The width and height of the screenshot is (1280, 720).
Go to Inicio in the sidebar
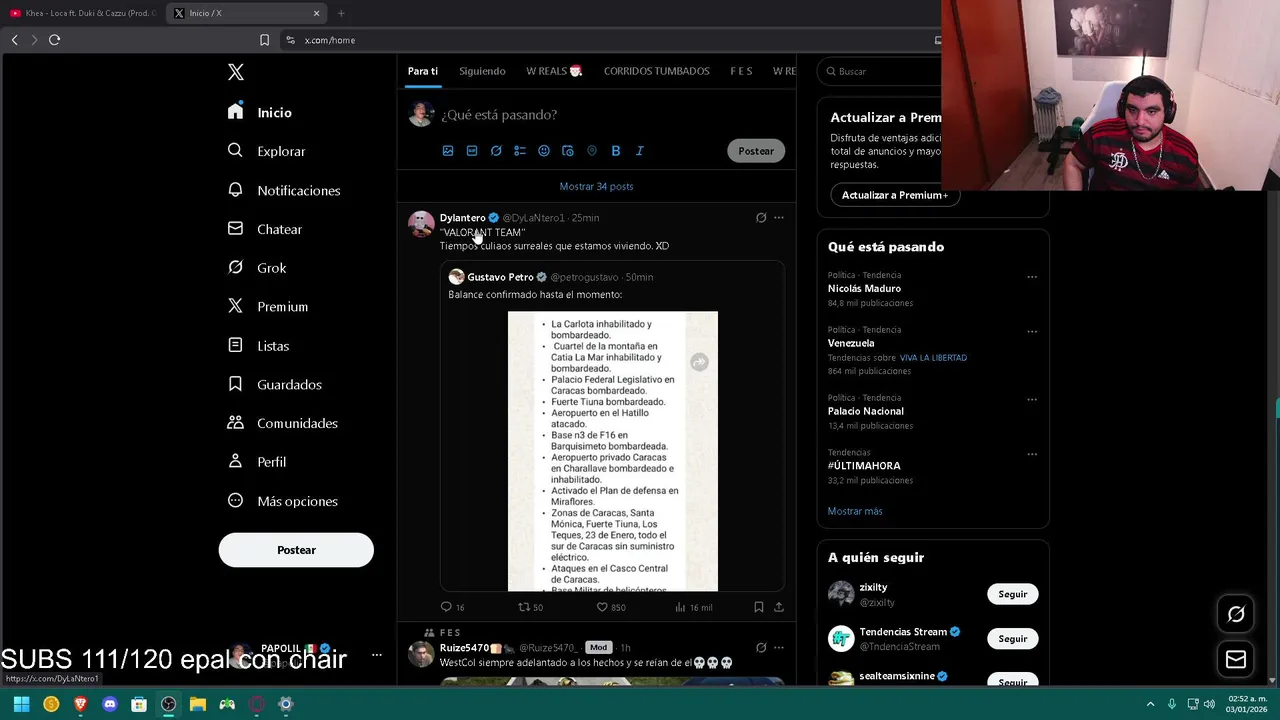tap(260, 112)
